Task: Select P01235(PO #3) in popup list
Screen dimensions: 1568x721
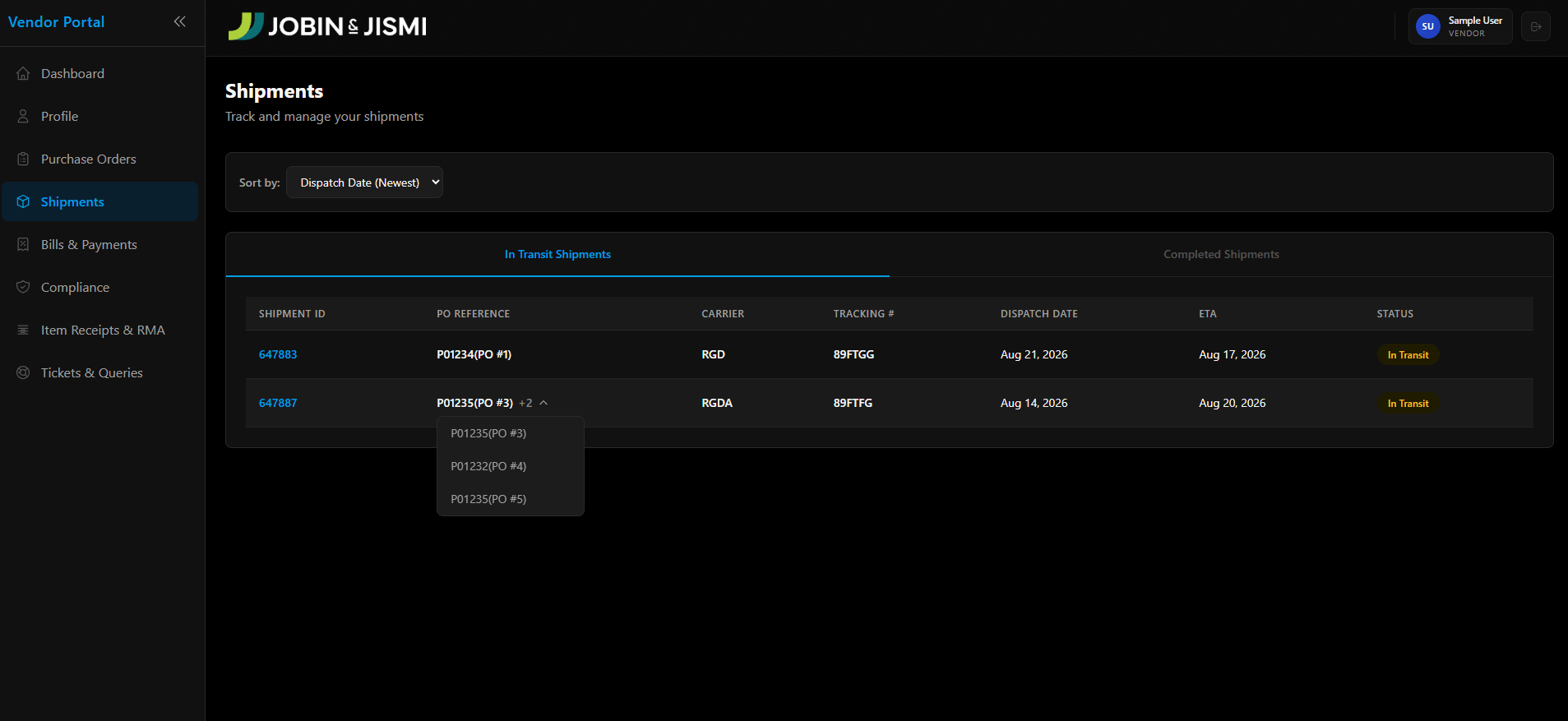Action: click(x=510, y=433)
